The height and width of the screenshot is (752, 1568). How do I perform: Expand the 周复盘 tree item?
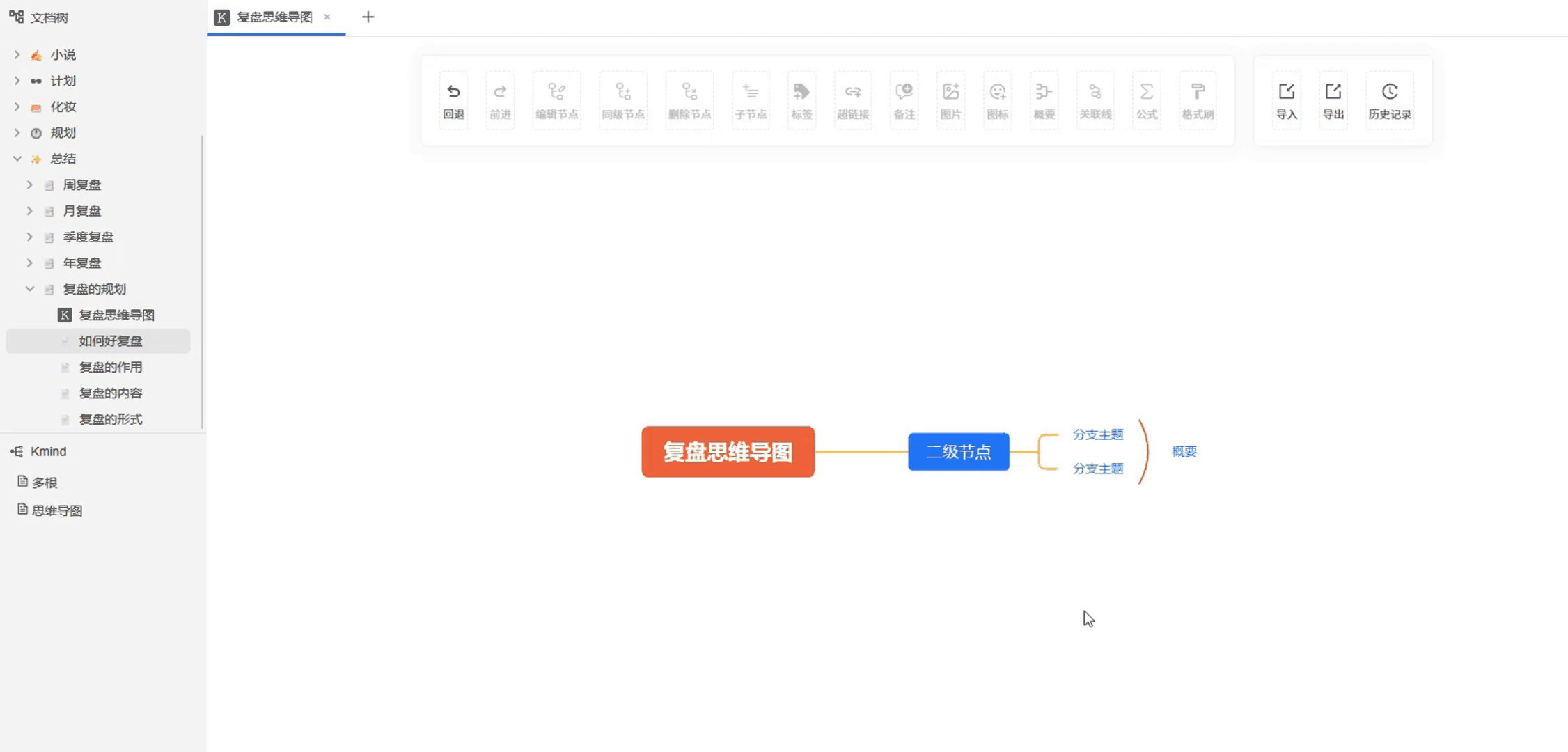[30, 185]
